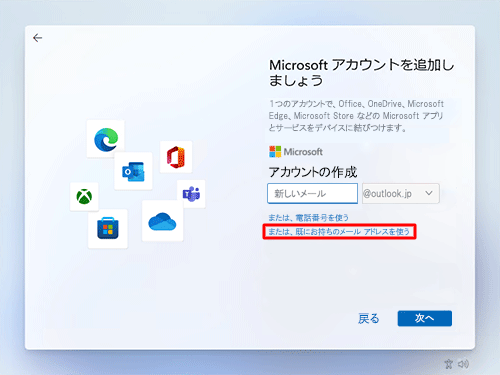Click the 次へ button

425,318
